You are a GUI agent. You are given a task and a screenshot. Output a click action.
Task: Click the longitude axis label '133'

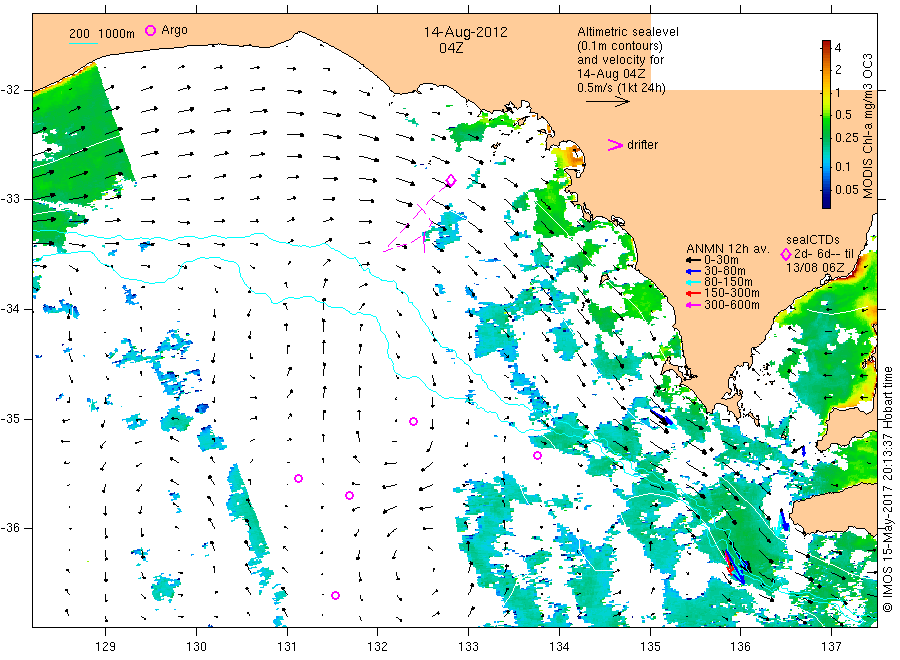coord(468,647)
